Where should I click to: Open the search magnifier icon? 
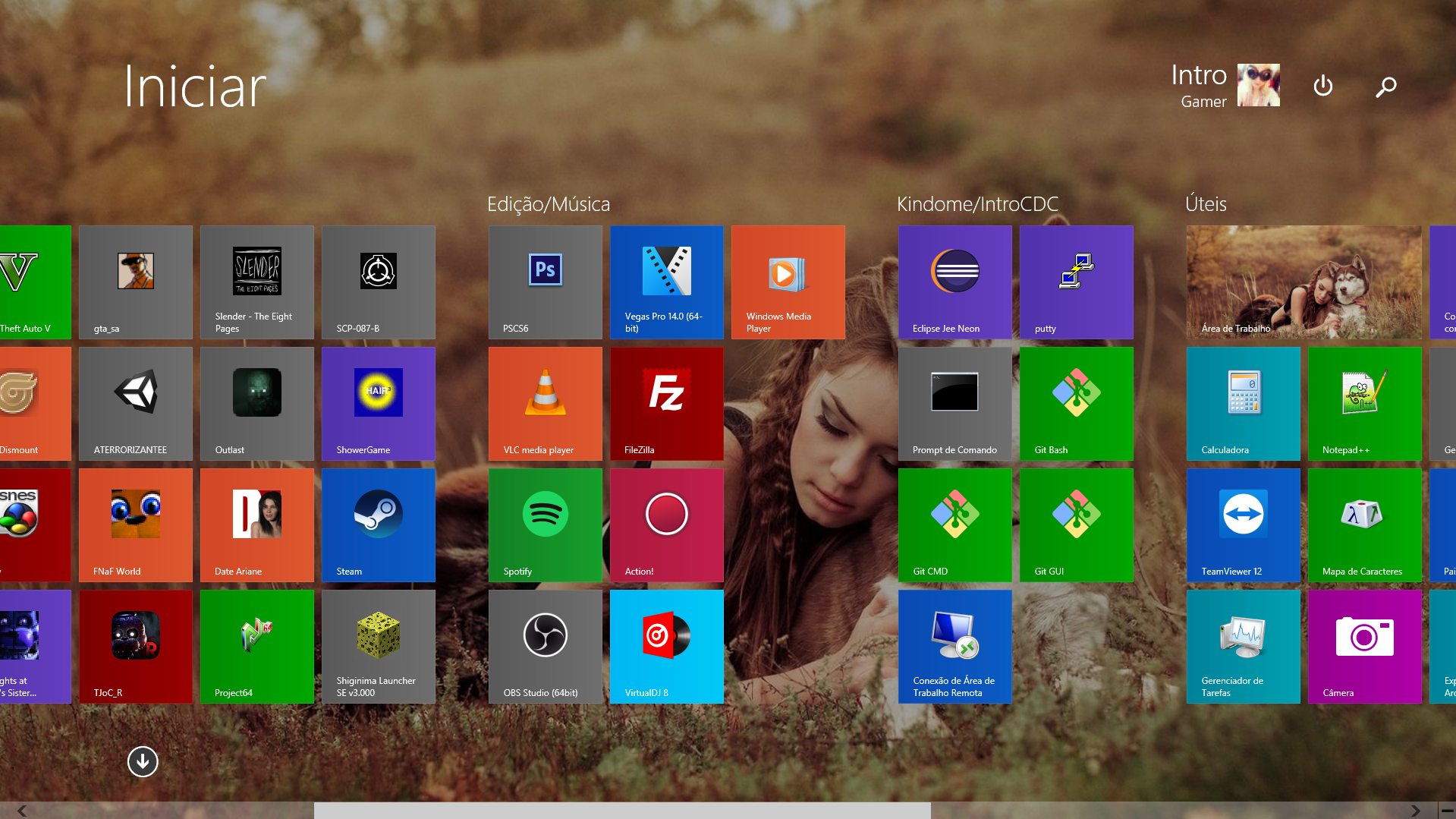[1386, 87]
